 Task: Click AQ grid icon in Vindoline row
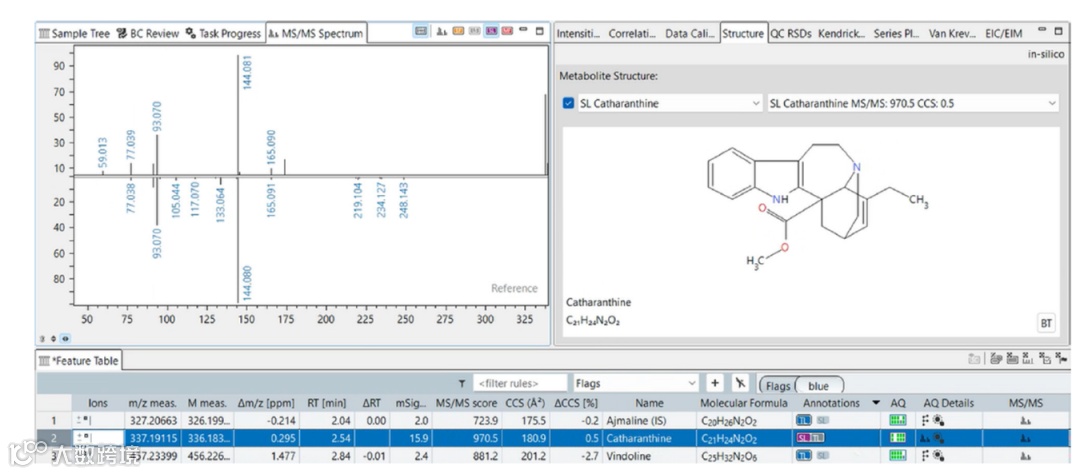coord(897,455)
